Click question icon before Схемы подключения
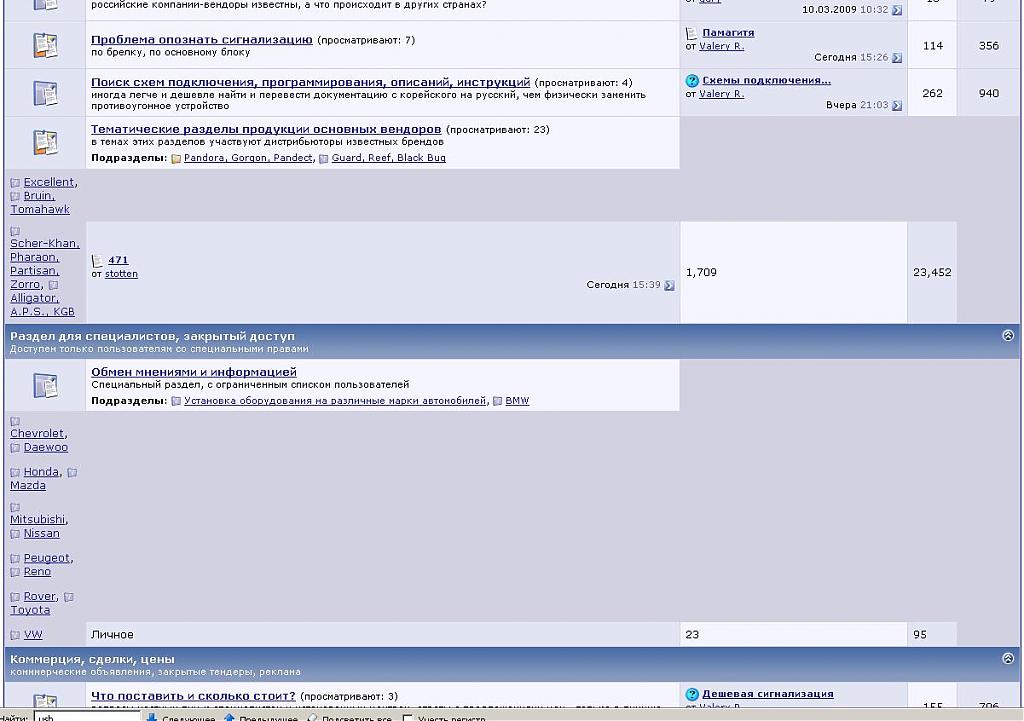Viewport: 1024px width, 721px height. point(692,81)
